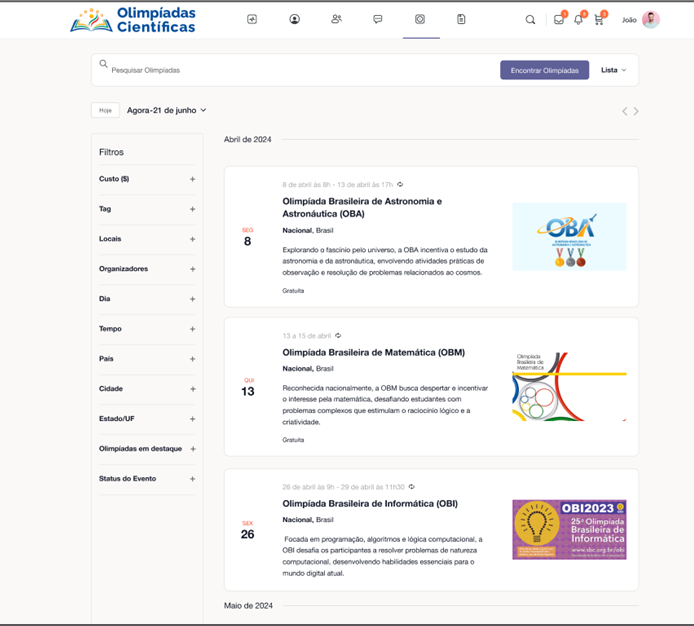694x626 pixels.
Task: Open the Olimpíada Brasileira de Matemática (OBM) title
Action: pos(374,352)
